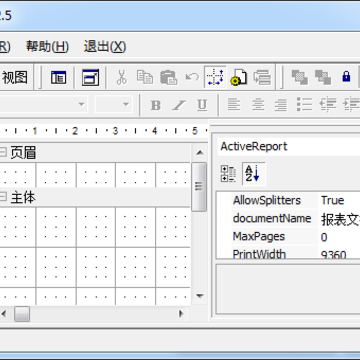Click the horizontal scrollbar thumb

tap(22, 314)
